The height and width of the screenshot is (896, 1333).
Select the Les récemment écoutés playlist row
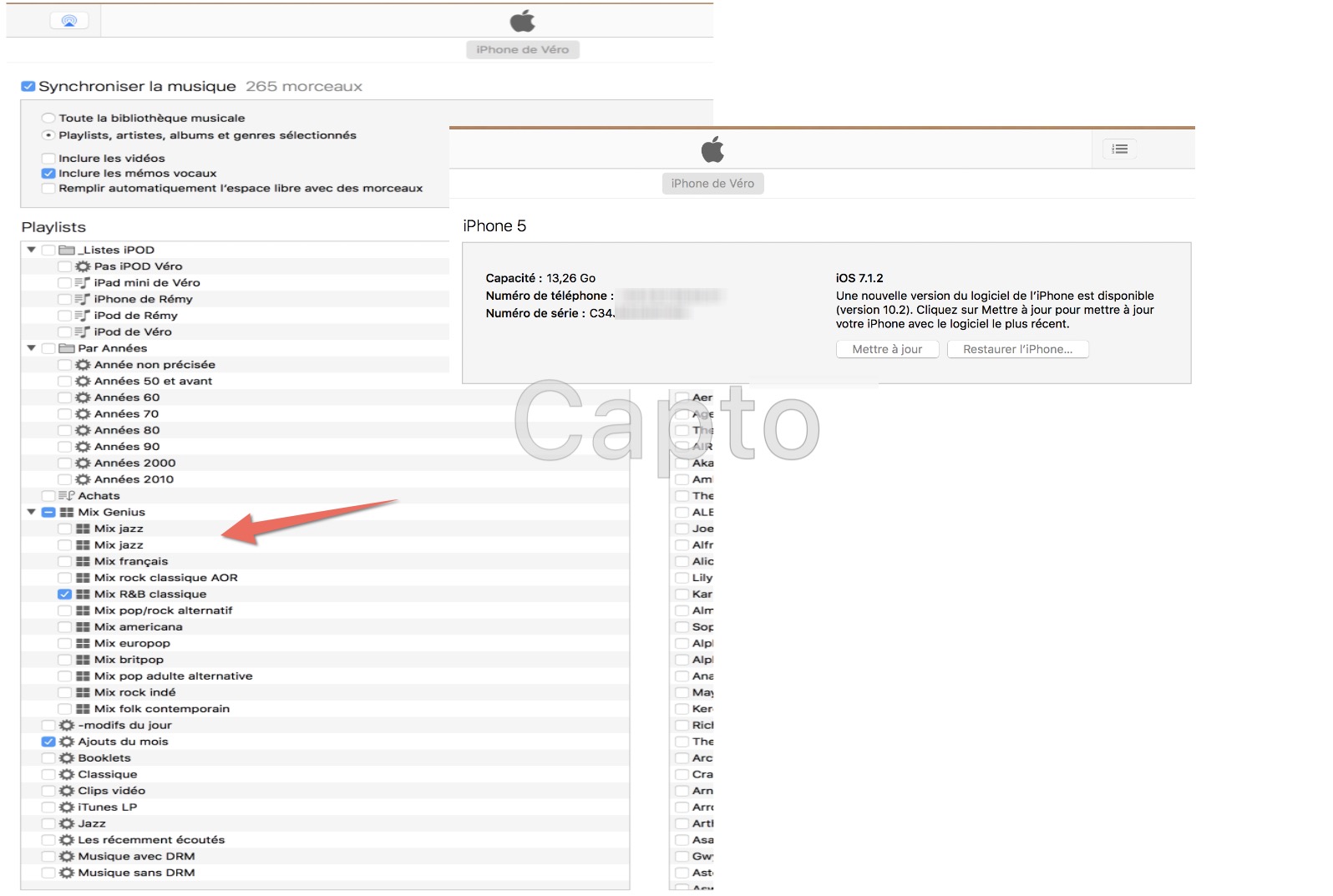[x=325, y=840]
